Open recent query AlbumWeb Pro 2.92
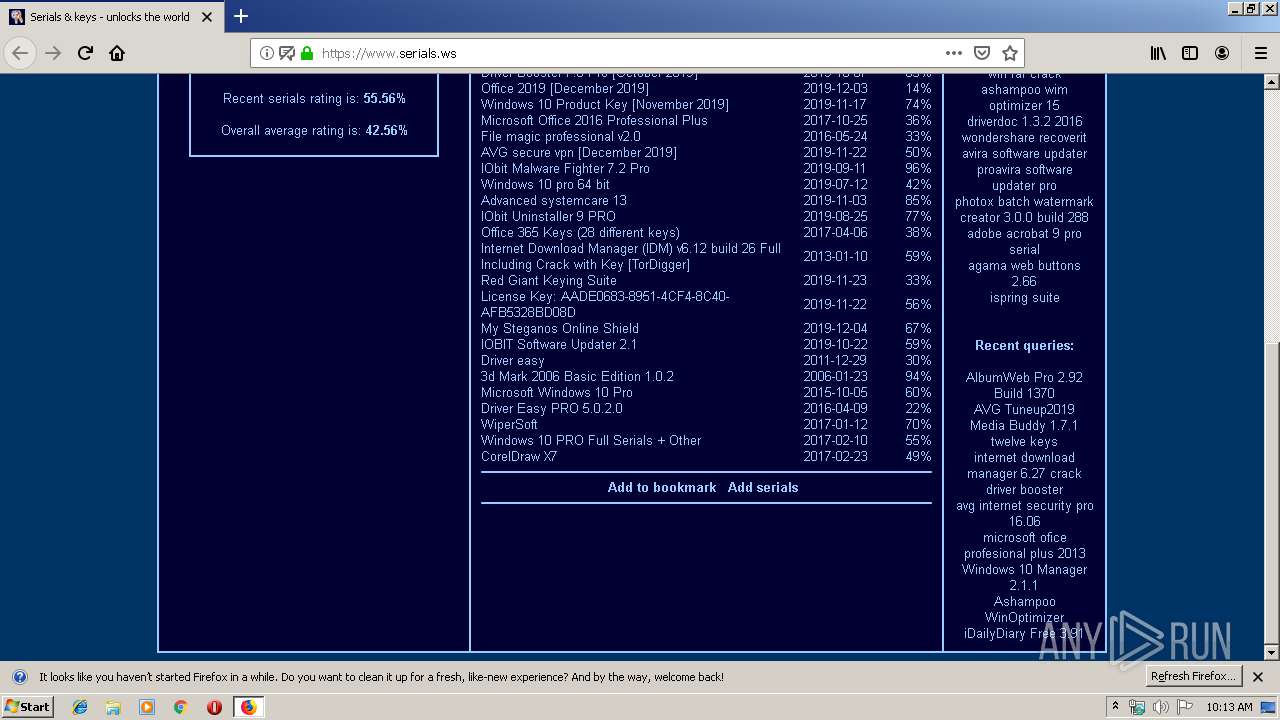 (1024, 385)
